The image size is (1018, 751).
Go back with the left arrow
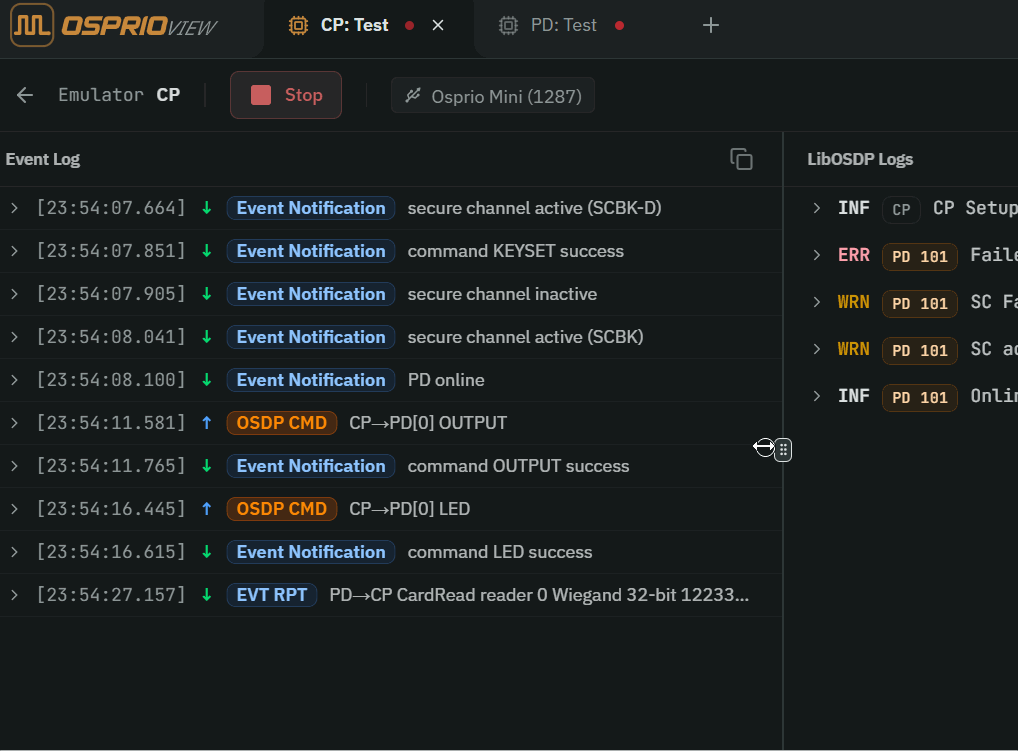25,95
